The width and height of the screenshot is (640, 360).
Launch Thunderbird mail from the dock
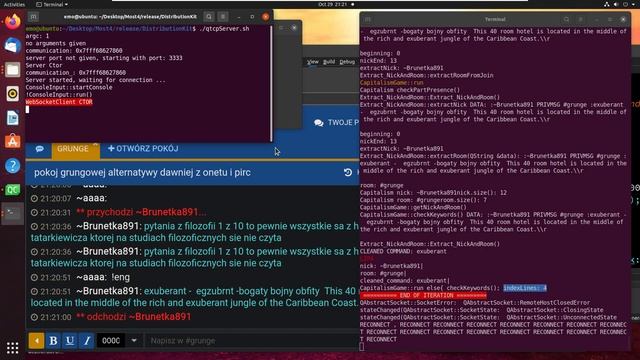tap(13, 45)
